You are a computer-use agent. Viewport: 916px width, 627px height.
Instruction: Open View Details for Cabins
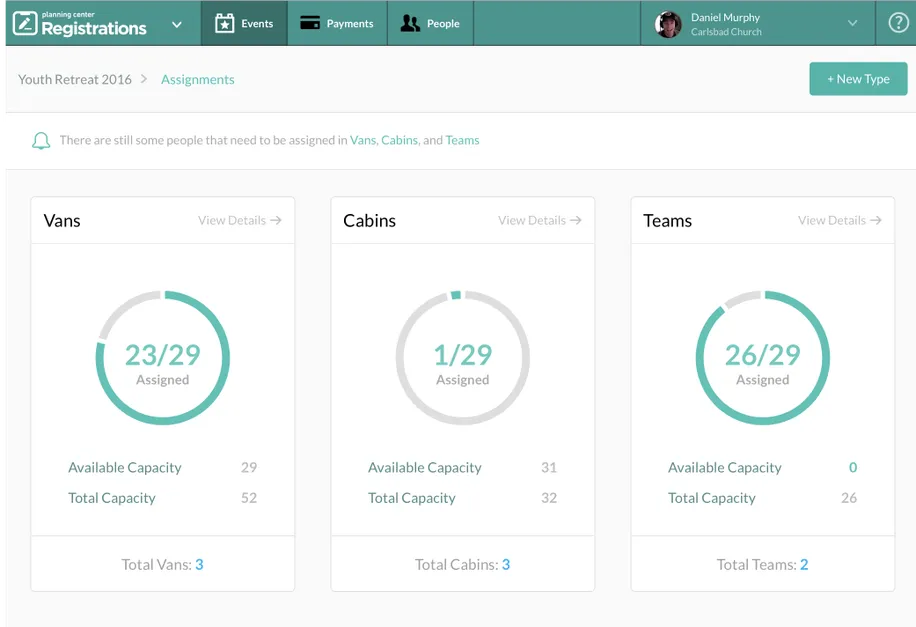pos(539,220)
